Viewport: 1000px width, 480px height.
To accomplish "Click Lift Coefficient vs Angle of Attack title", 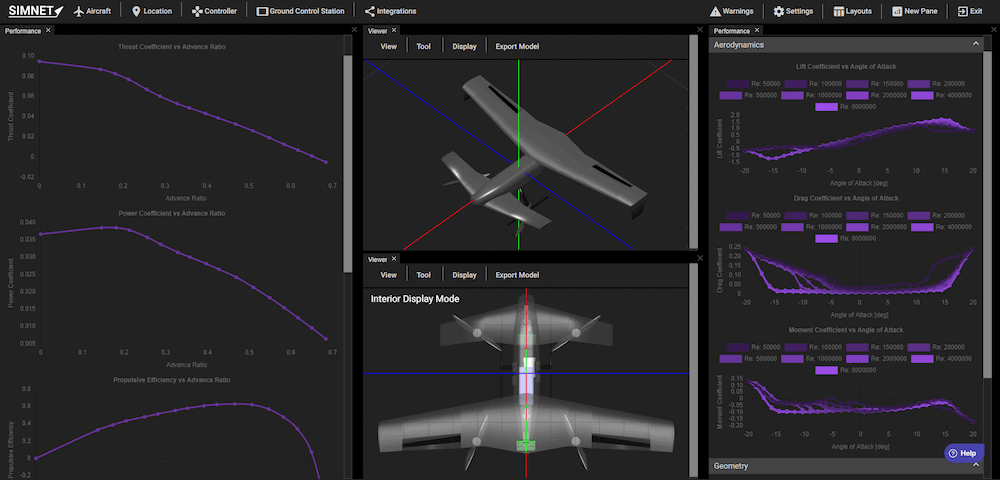I will (846, 66).
